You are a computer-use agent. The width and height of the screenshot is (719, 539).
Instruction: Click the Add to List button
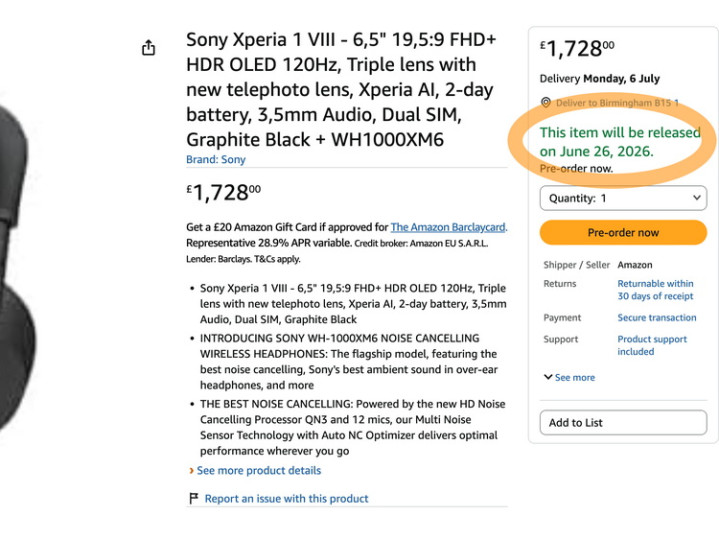point(623,422)
